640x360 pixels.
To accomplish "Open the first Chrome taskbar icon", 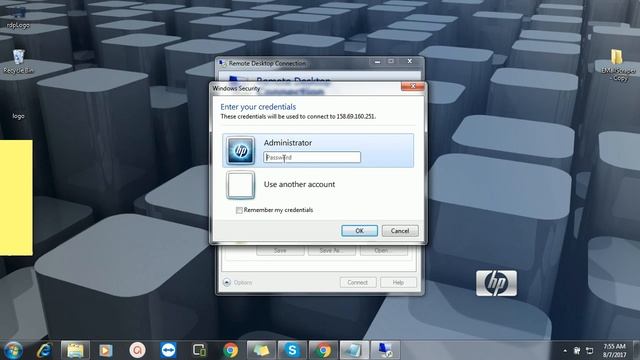I will point(231,350).
